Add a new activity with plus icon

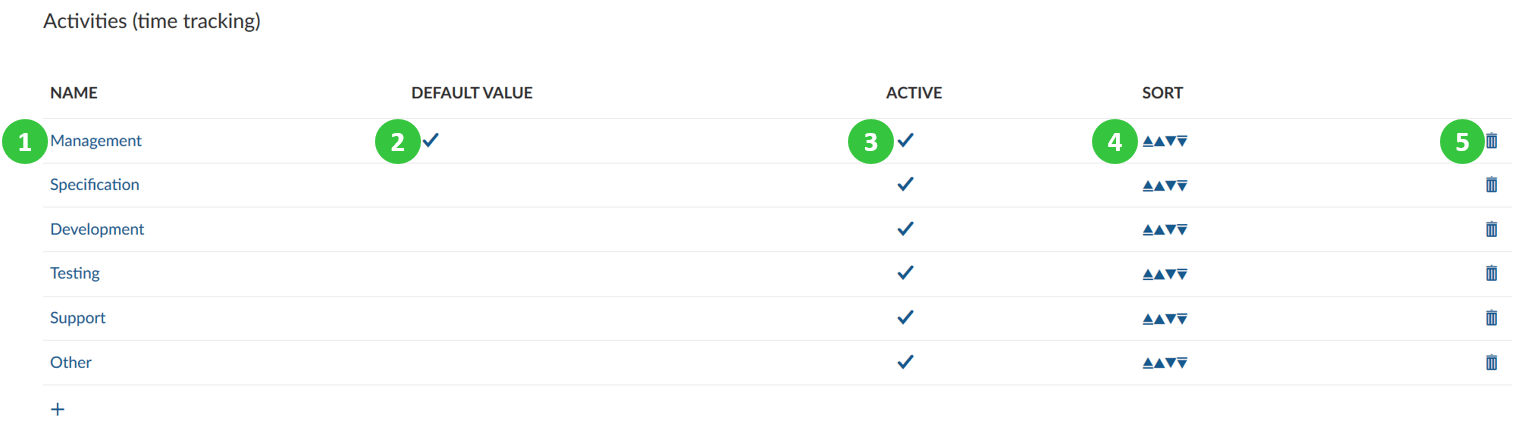point(58,409)
